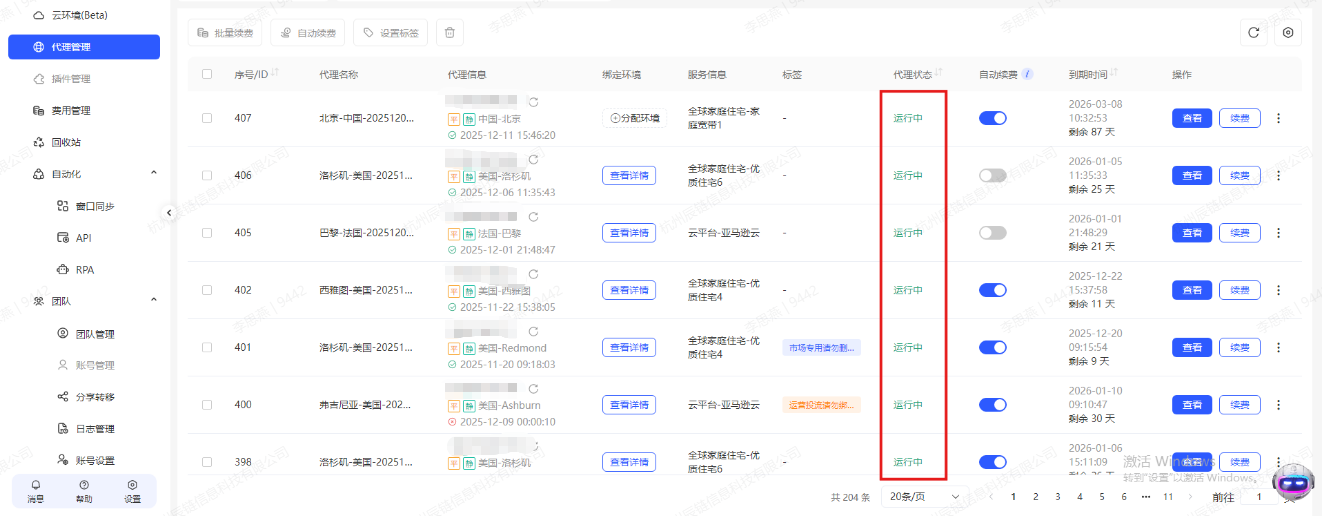1322x516 pixels.
Task: Sort by 序号/ID column arrows
Action: coord(275,73)
